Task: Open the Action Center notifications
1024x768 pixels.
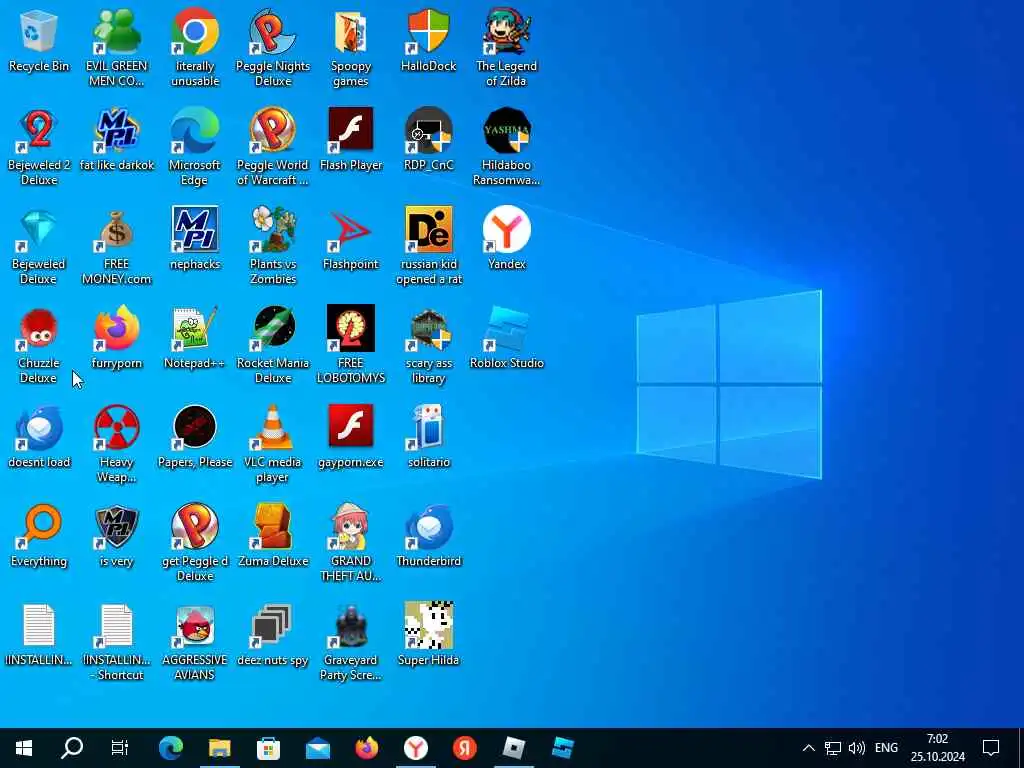Action: 991,748
